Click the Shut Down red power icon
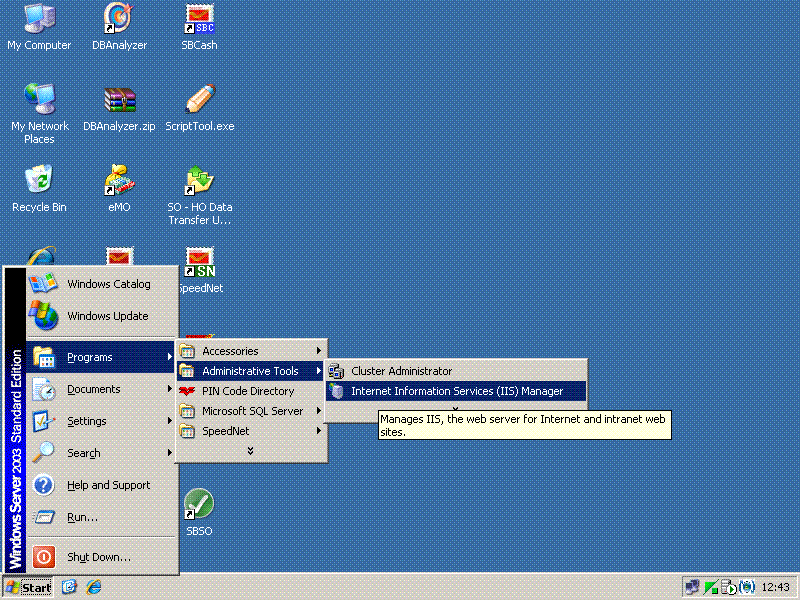 point(44,557)
